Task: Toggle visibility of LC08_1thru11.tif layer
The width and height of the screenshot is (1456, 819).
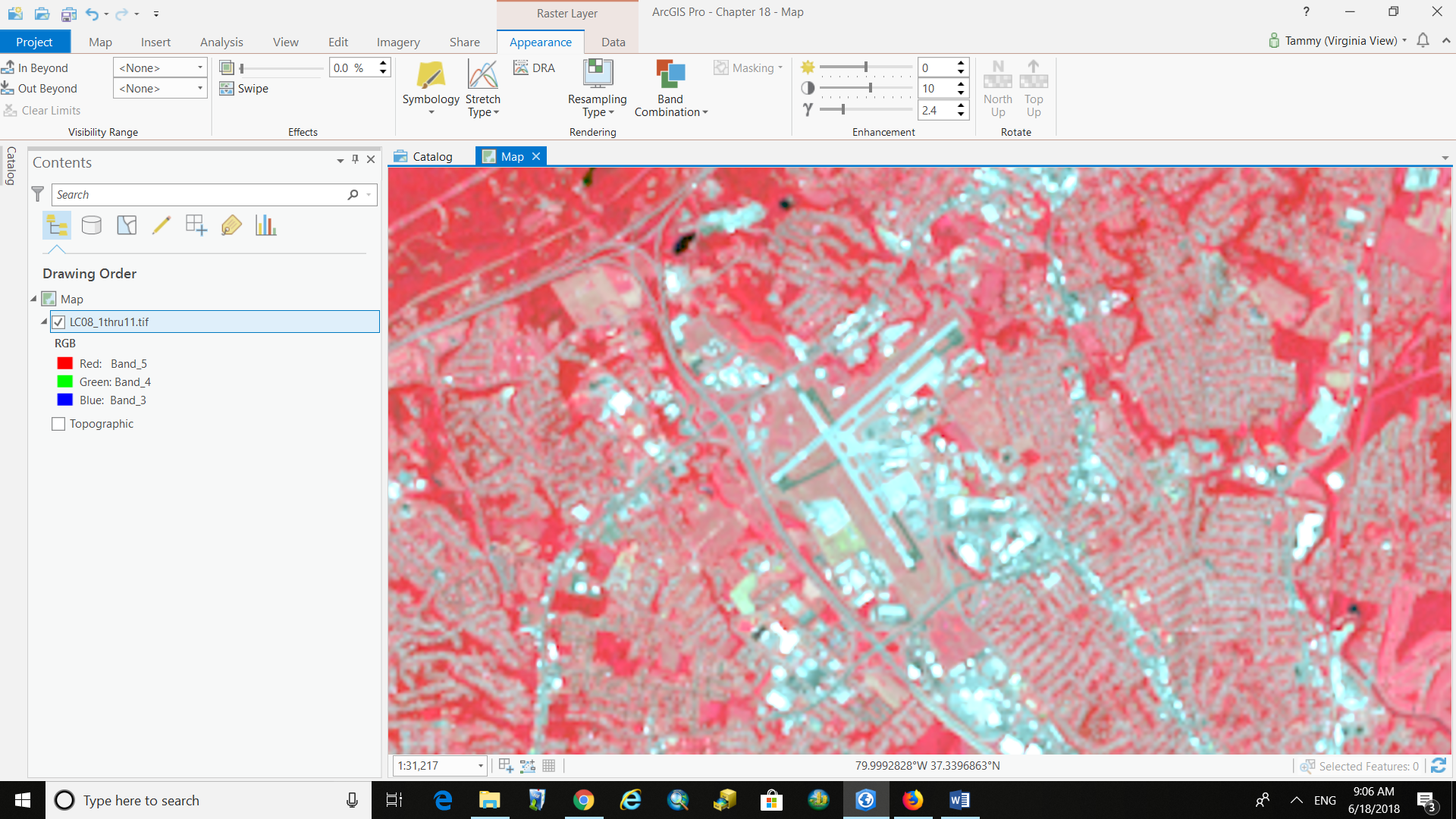Action: [x=59, y=321]
